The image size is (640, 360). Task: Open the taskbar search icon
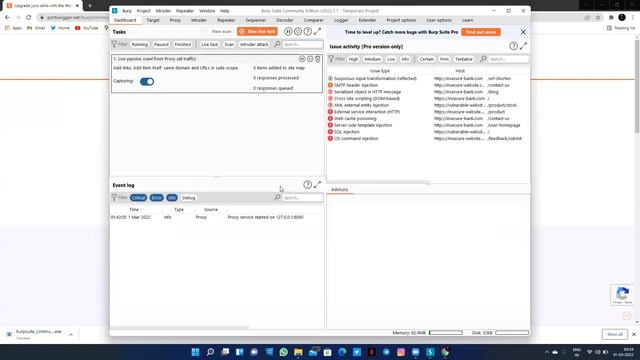click(x=210, y=352)
